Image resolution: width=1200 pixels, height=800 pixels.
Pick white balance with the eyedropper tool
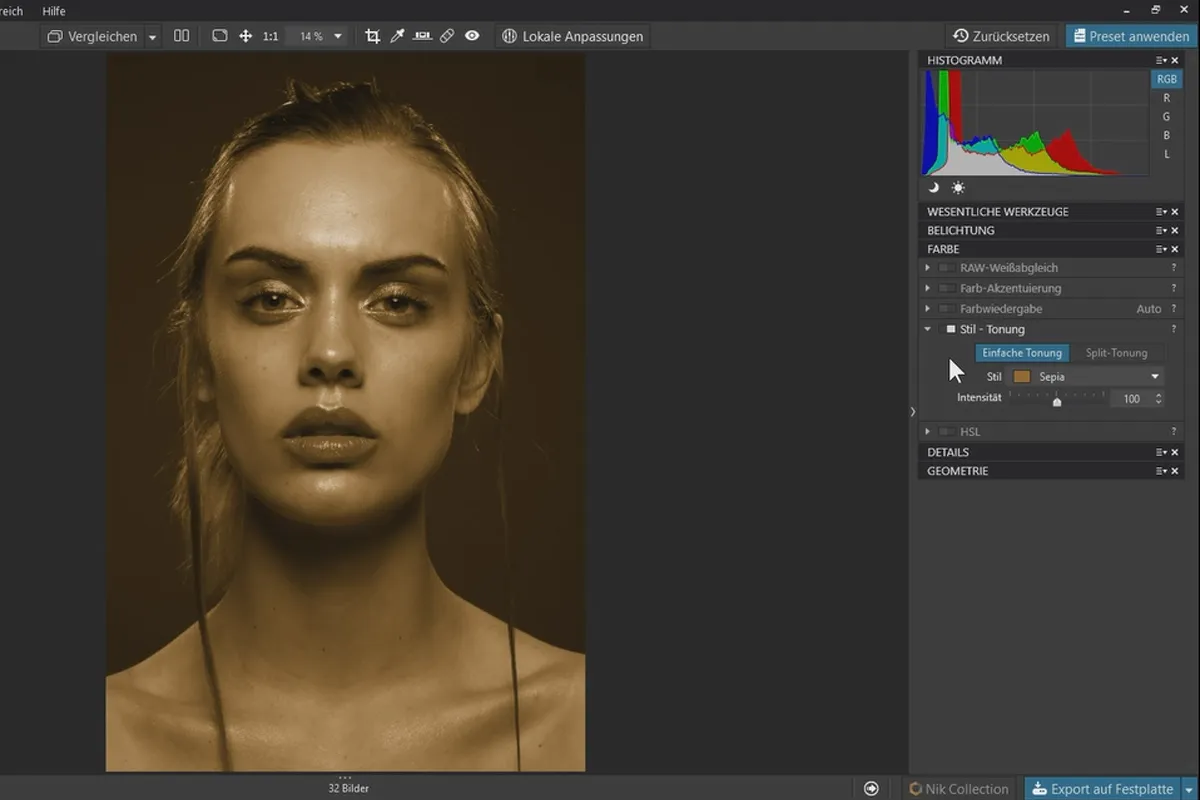coord(397,36)
